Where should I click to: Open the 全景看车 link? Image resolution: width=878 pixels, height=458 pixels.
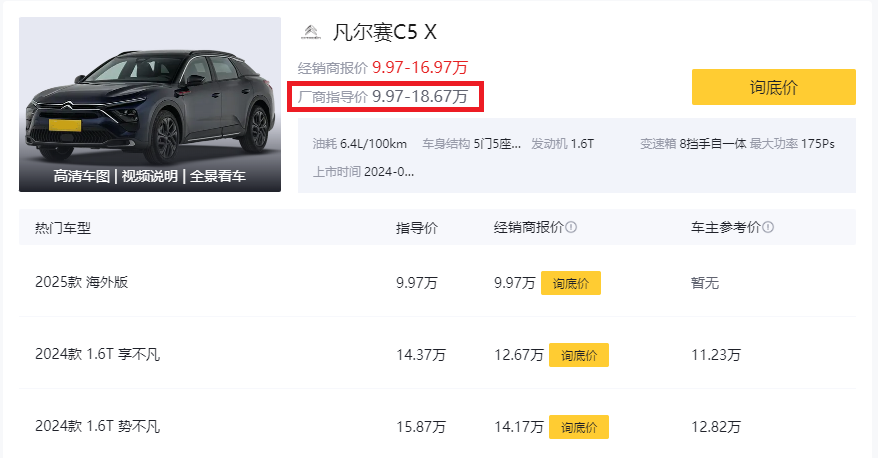click(218, 176)
